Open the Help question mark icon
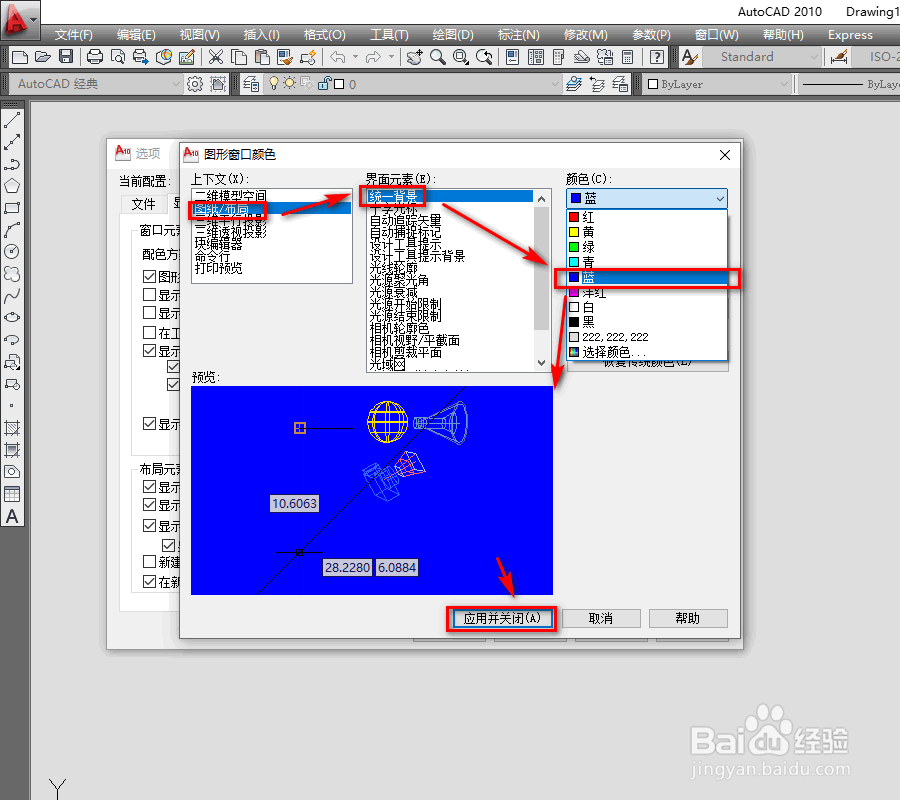Viewport: 900px width, 800px height. (657, 57)
